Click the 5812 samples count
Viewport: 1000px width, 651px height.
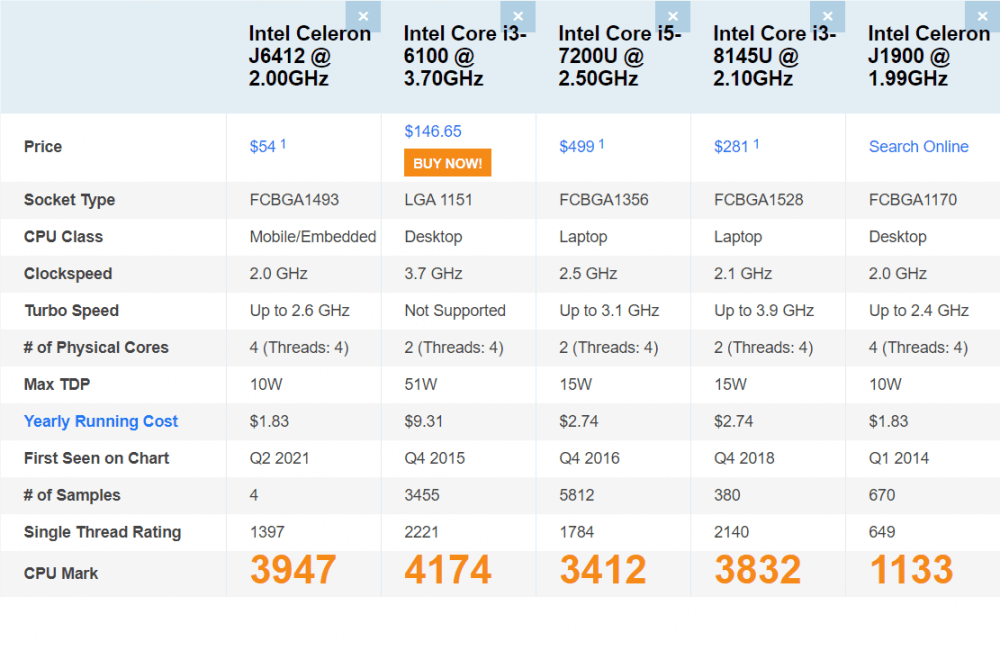(x=577, y=495)
